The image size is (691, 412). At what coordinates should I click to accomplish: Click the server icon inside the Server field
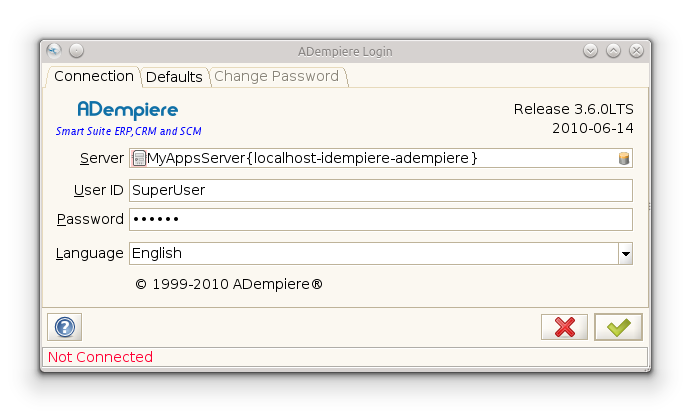(139, 158)
